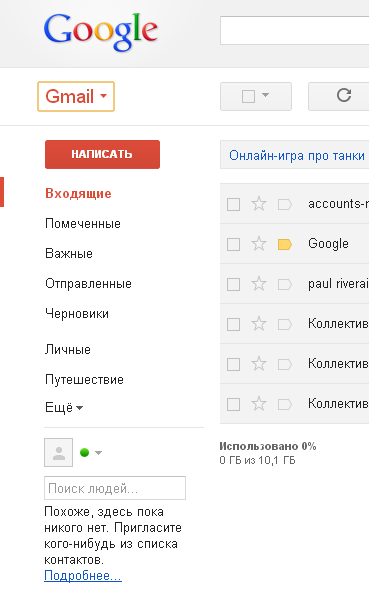Open select-all dropdown arrow in toolbar
This screenshot has width=369, height=600.
pos(266,95)
